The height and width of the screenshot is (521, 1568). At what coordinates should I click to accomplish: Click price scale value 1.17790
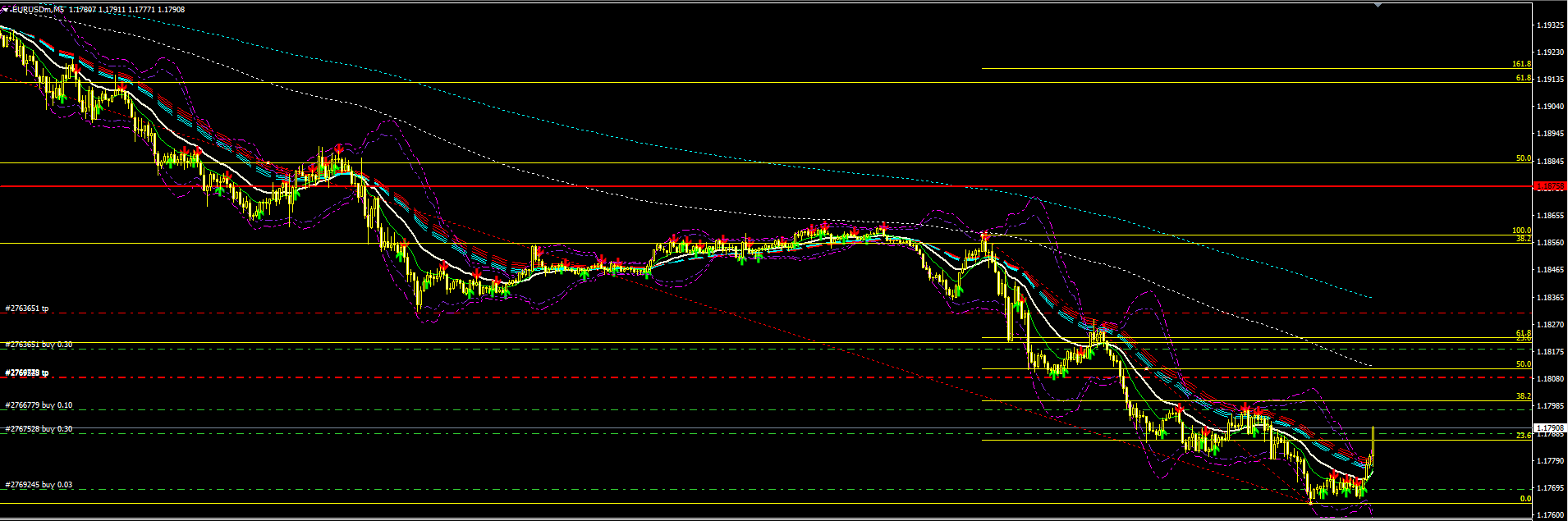click(x=1551, y=461)
